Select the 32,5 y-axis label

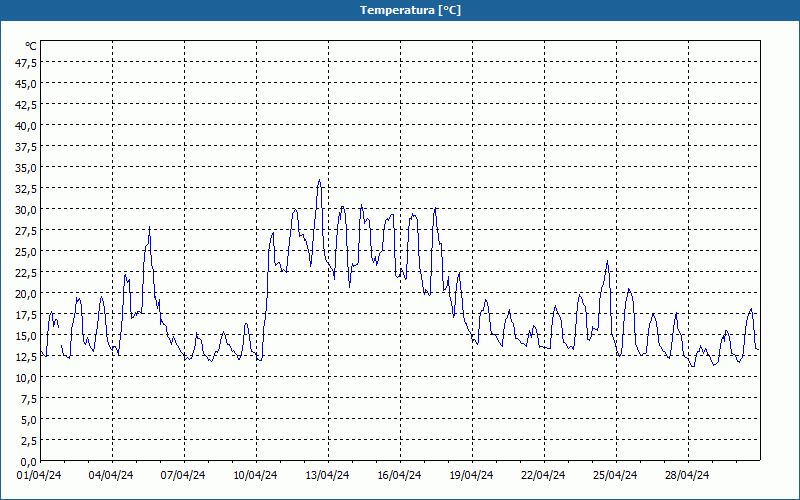coord(26,189)
